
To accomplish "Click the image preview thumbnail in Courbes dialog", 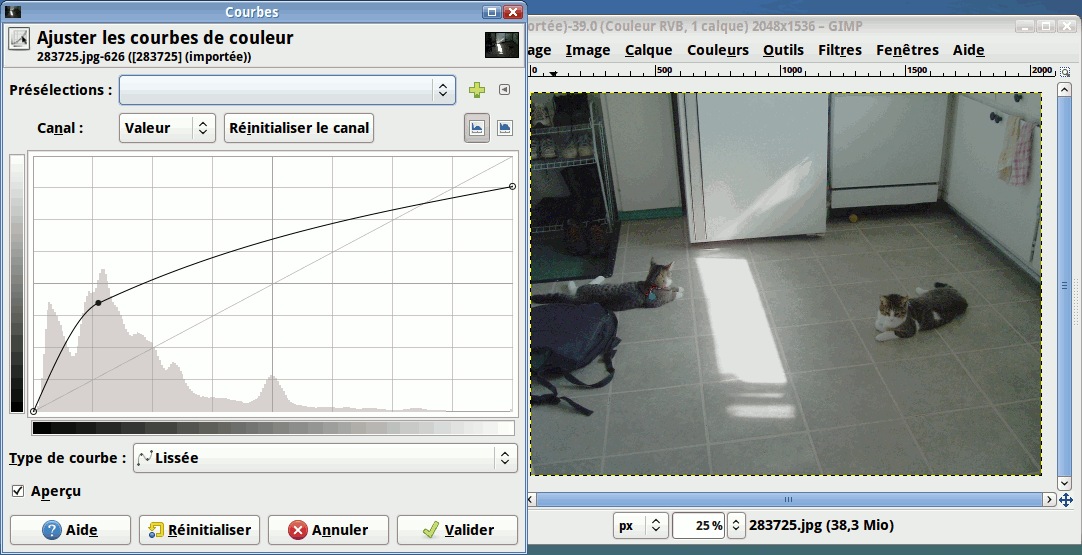I will (502, 45).
